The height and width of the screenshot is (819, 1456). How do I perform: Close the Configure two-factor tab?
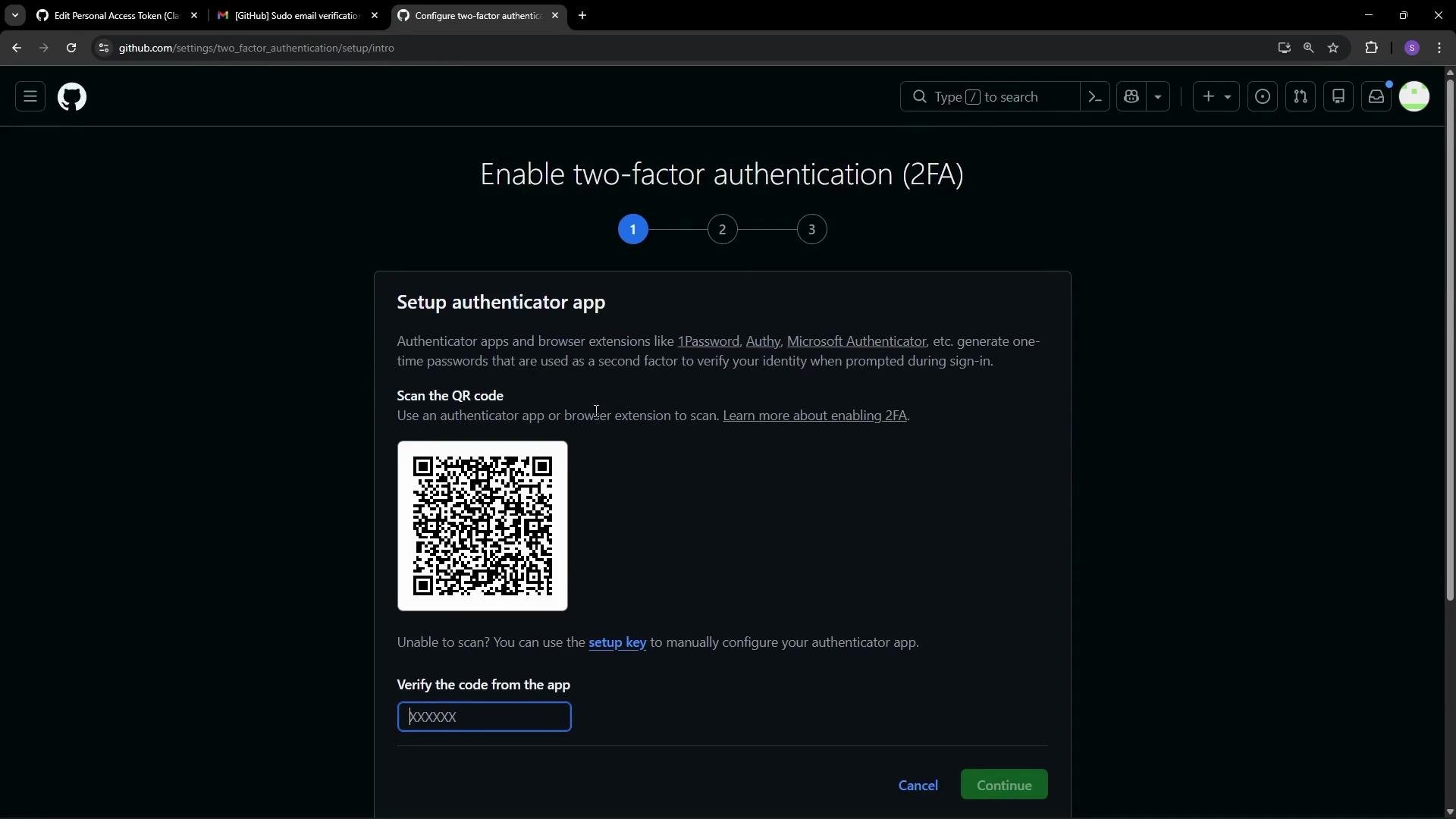click(x=555, y=15)
